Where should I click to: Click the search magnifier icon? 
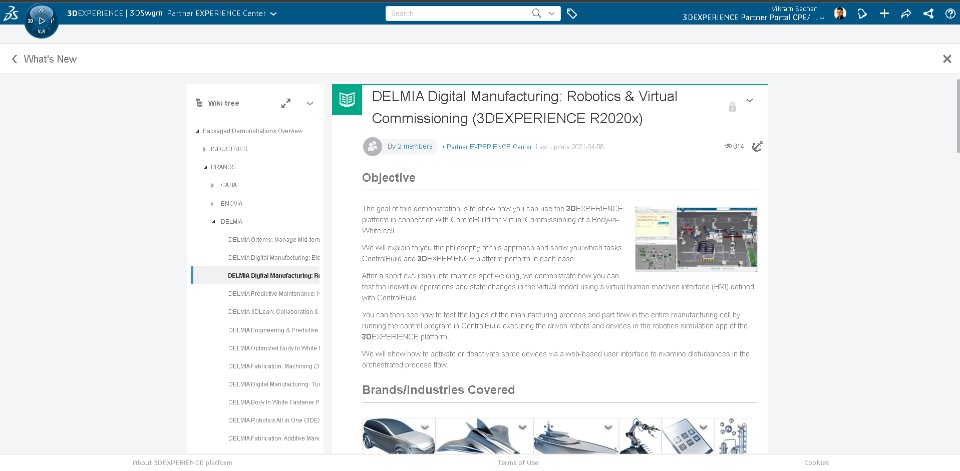pyautogui.click(x=536, y=13)
